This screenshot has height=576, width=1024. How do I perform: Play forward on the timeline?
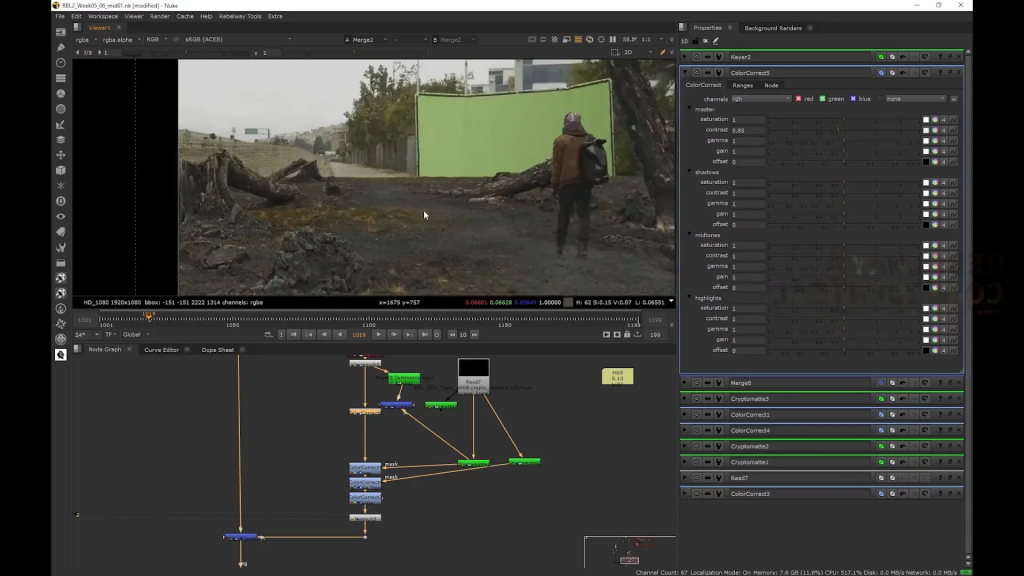(378, 334)
